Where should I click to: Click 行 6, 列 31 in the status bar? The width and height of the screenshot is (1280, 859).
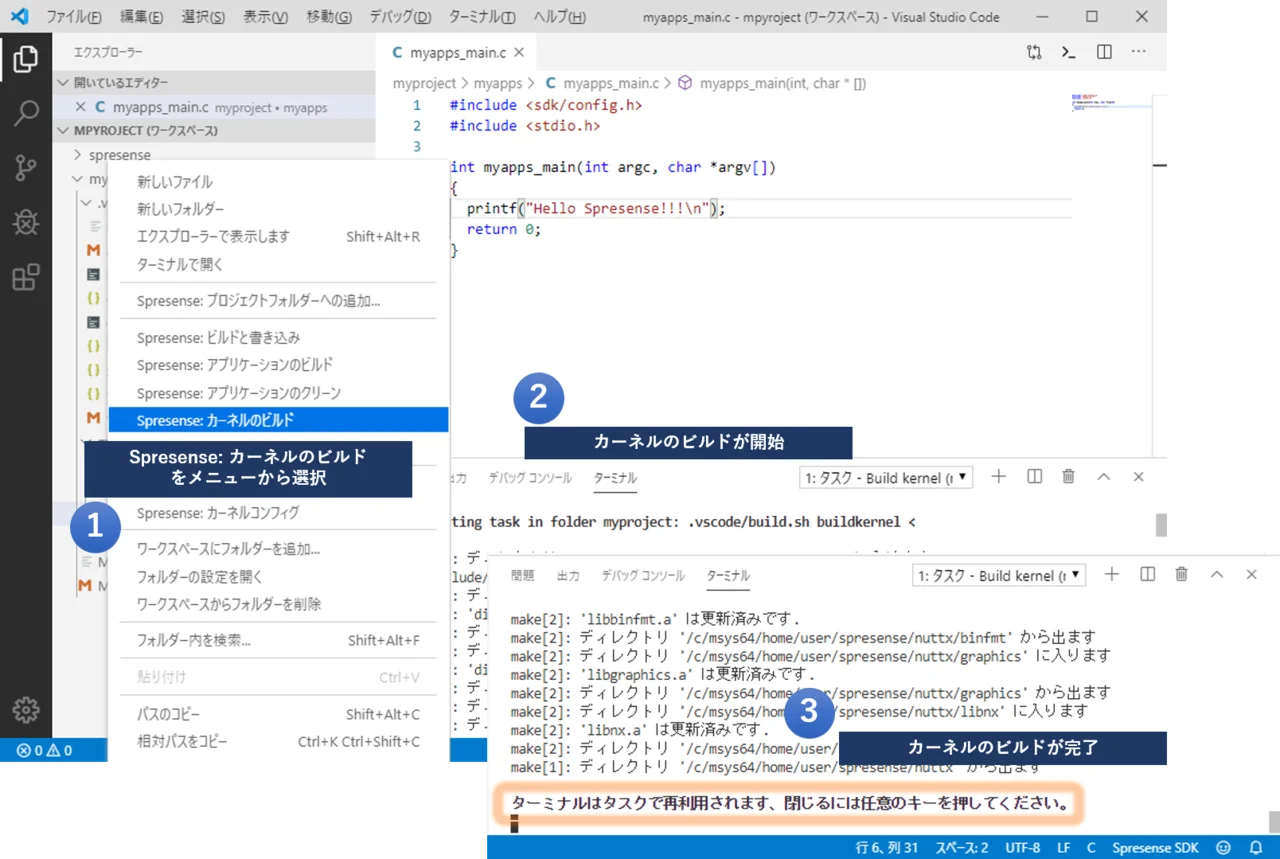click(x=887, y=848)
